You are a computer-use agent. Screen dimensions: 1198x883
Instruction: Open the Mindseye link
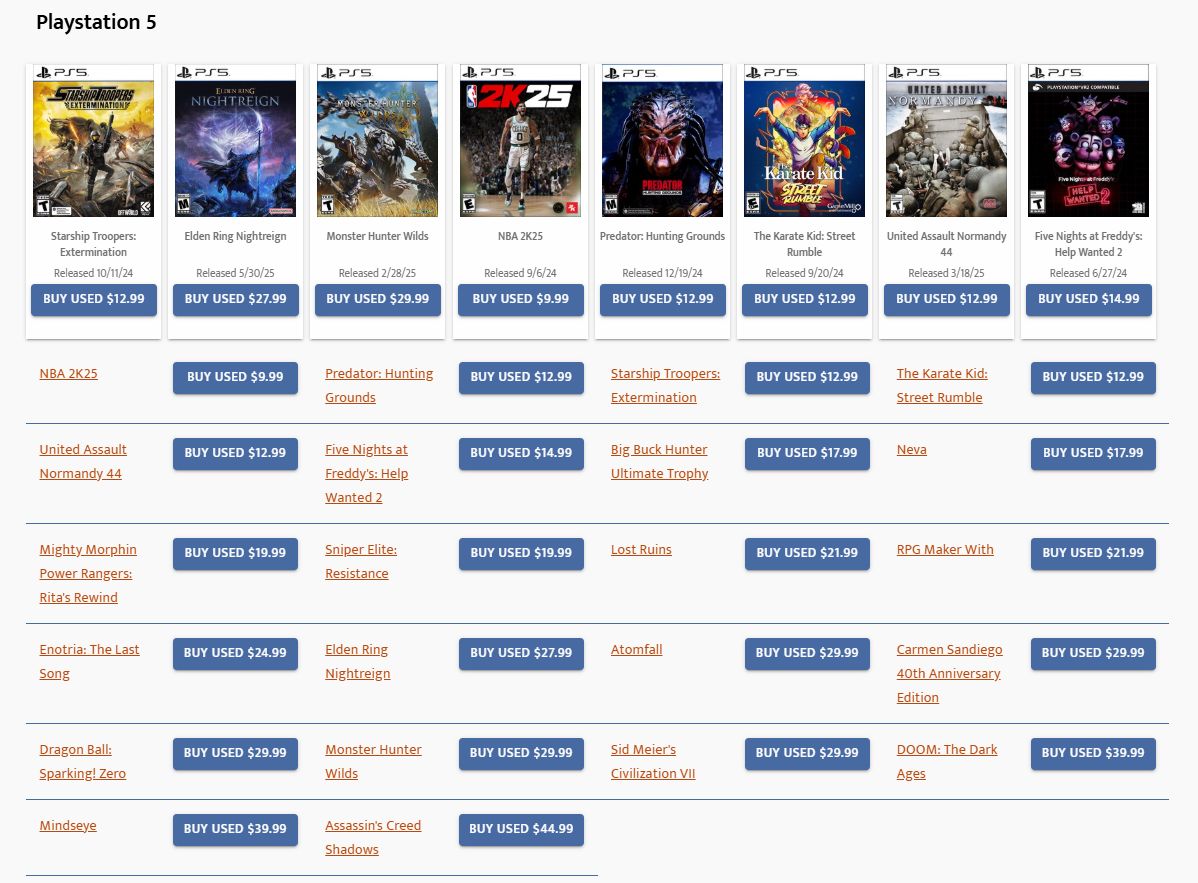click(68, 826)
